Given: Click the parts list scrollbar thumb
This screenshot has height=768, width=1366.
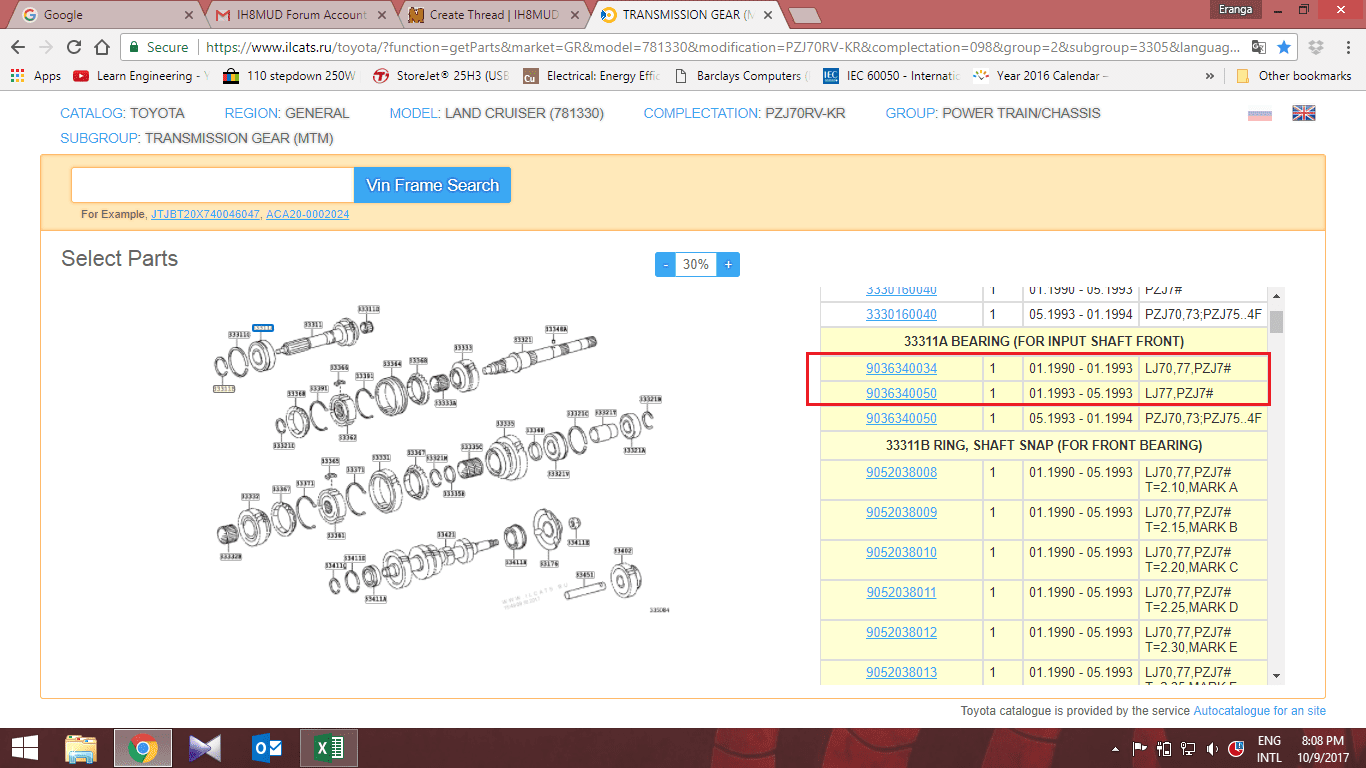Looking at the screenshot, I should (x=1276, y=321).
